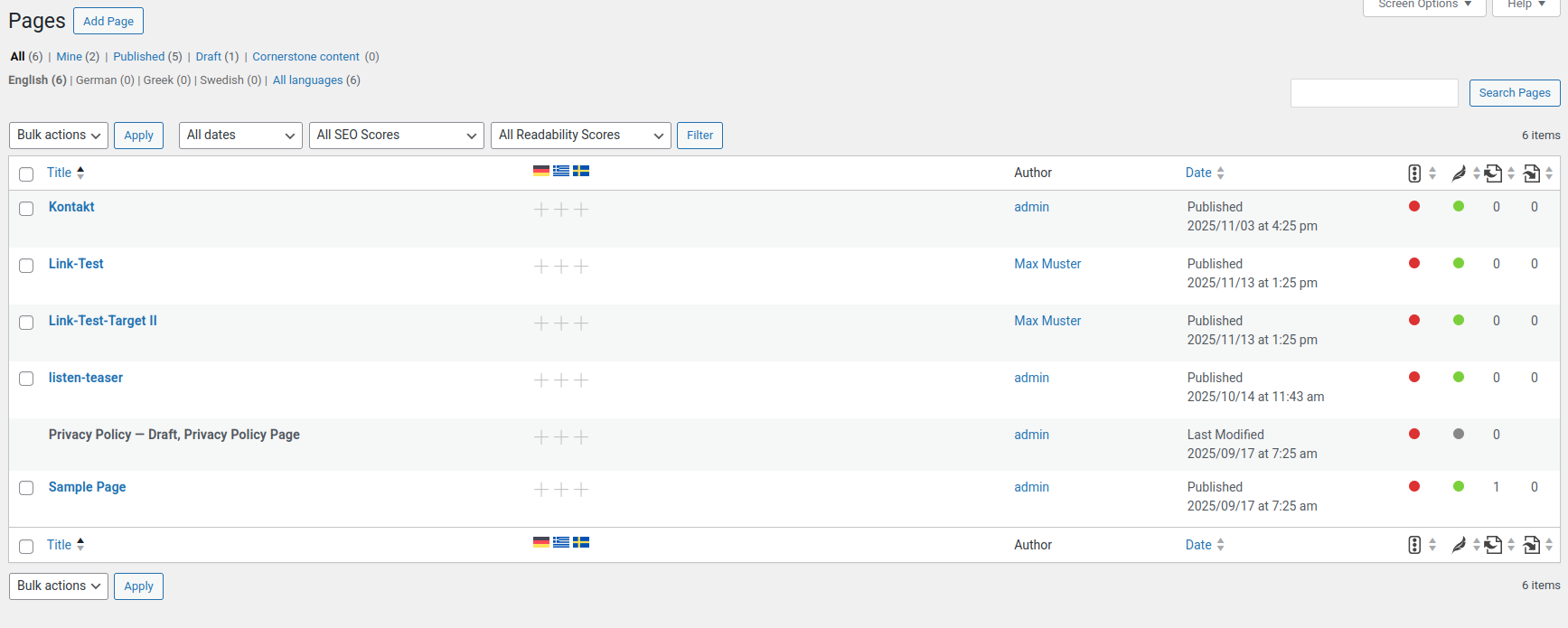Show only Published pages
This screenshot has height=628, width=1568.
pyautogui.click(x=138, y=57)
